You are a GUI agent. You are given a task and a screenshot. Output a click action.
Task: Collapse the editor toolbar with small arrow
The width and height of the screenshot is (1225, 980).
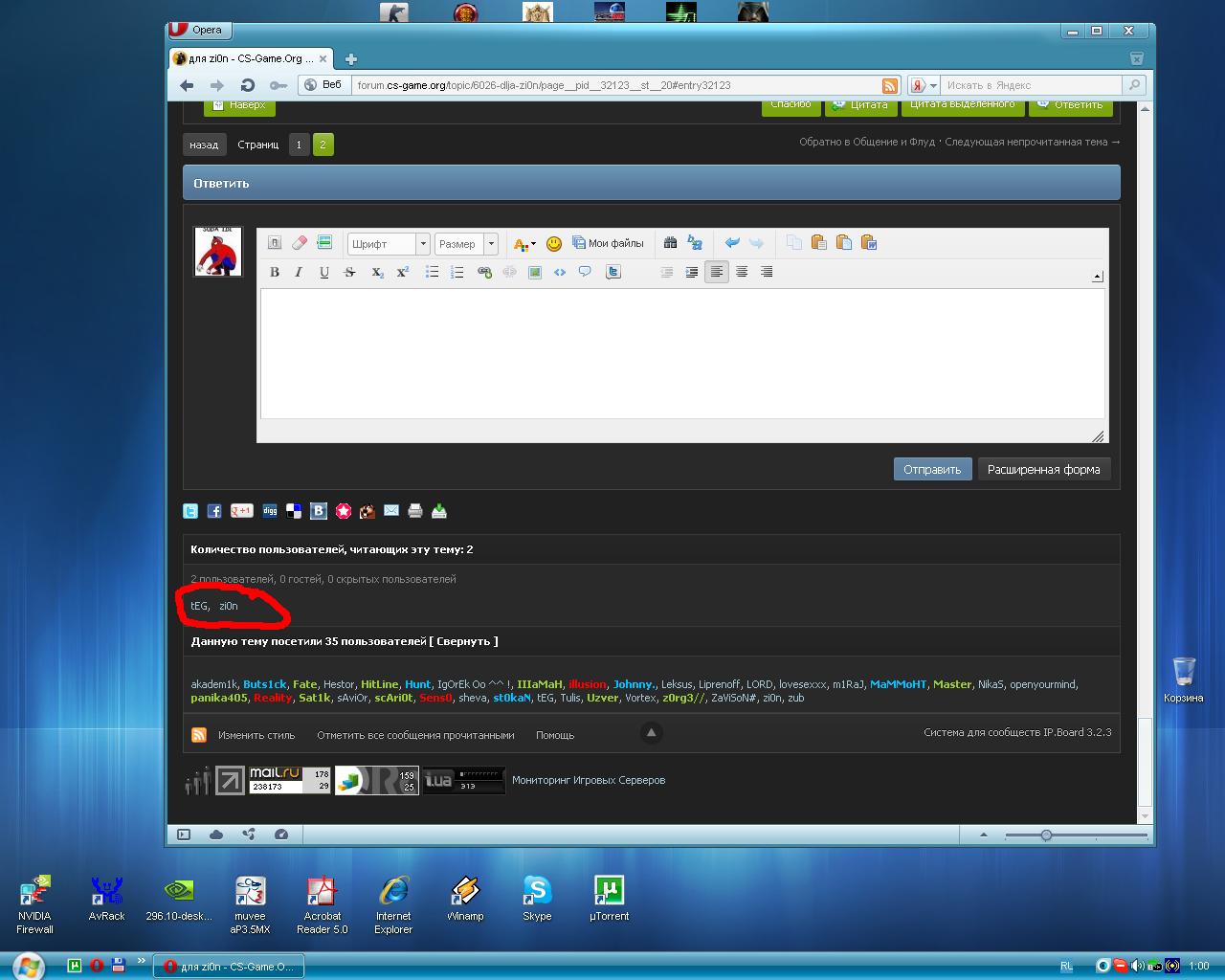pos(1097,277)
